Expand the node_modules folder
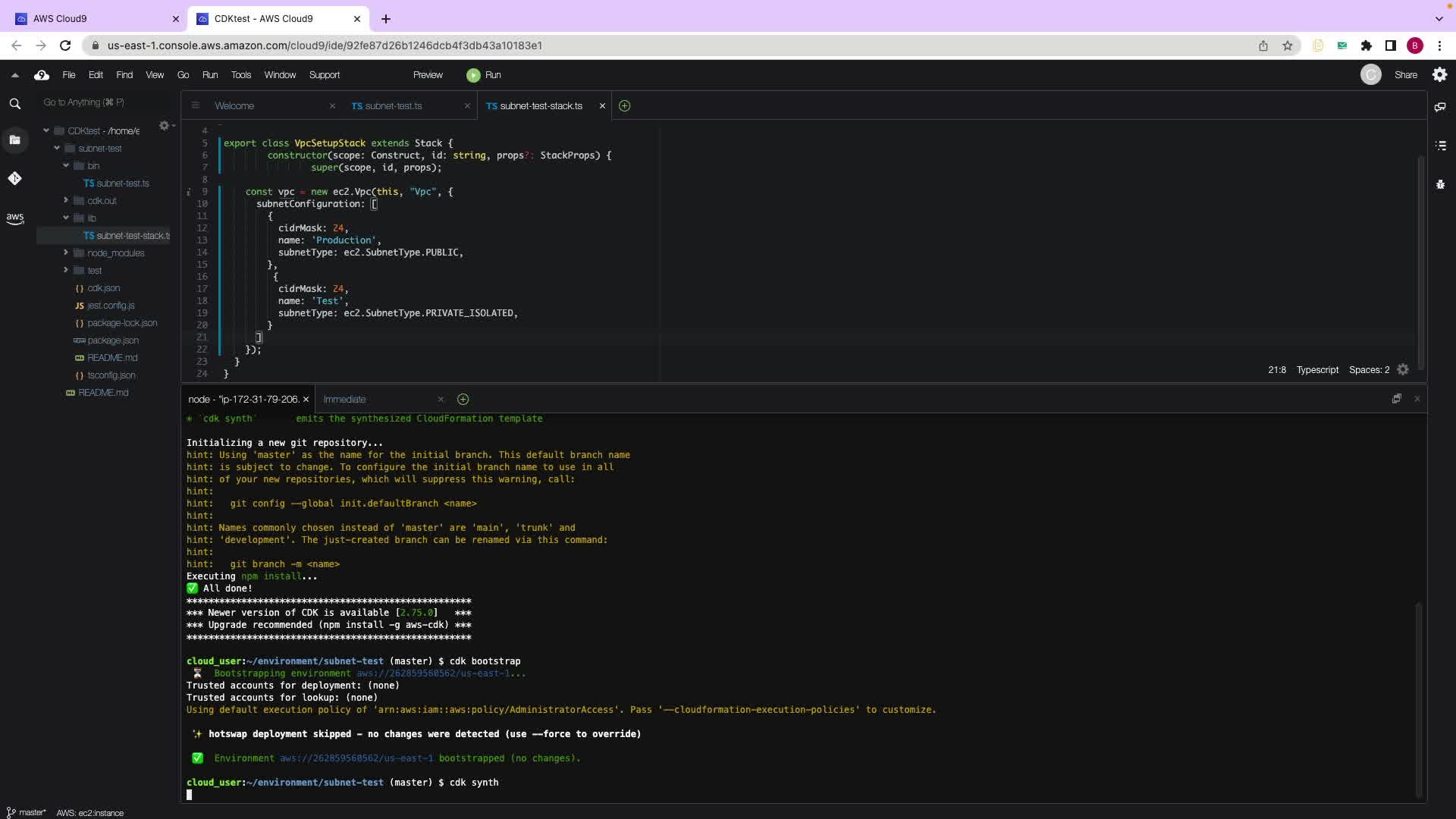This screenshot has height=819, width=1456. [x=66, y=253]
